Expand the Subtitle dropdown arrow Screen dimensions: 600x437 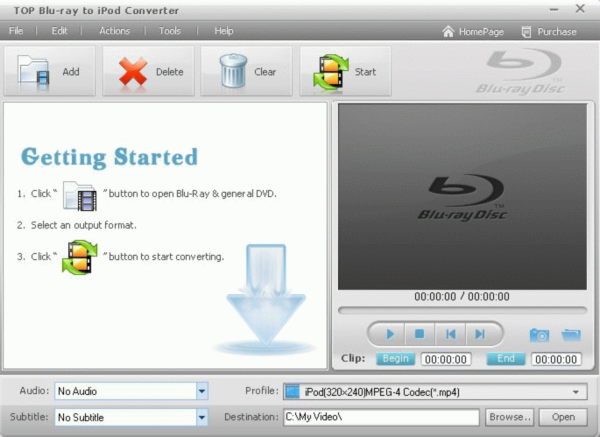coord(202,417)
